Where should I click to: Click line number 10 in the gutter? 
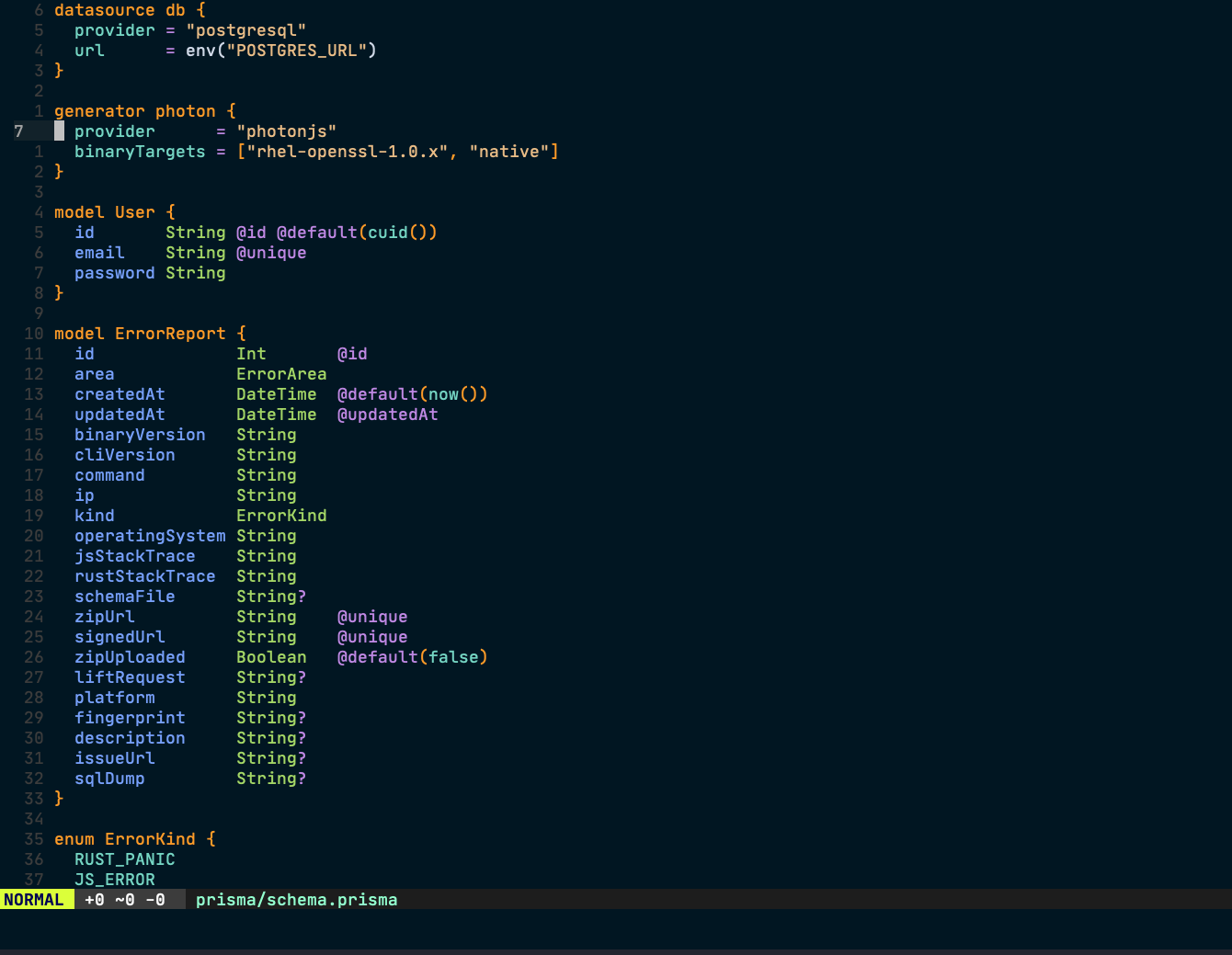pos(34,334)
